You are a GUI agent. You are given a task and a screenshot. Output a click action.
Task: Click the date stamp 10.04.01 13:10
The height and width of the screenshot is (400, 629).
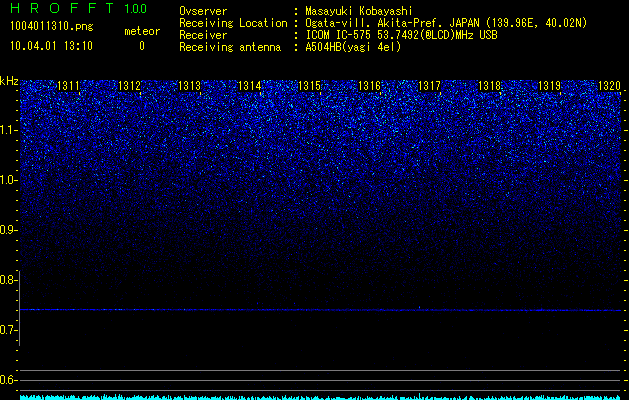(51, 46)
